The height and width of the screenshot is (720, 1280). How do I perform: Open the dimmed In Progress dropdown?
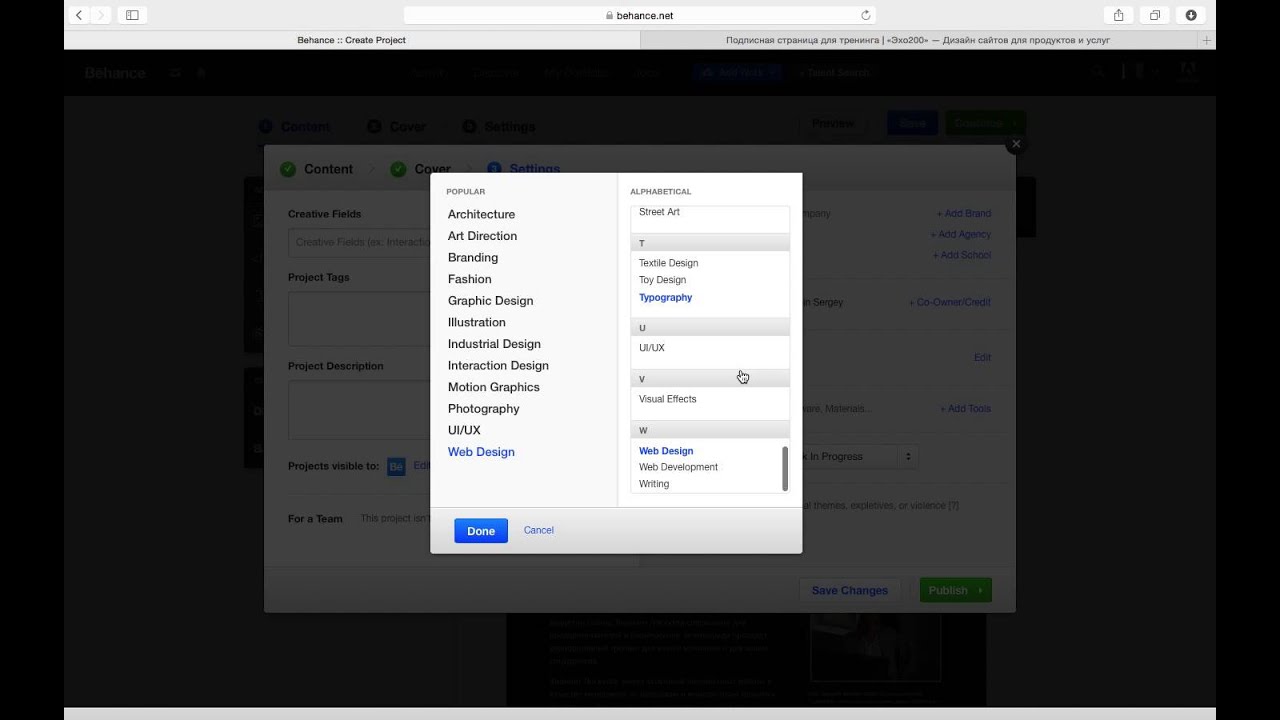pyautogui.click(x=860, y=456)
